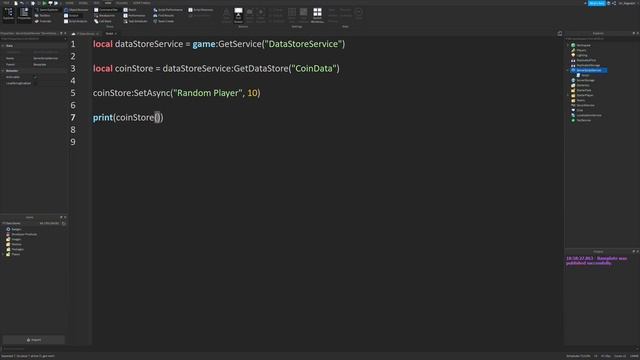The image size is (640, 360).
Task: Click the green Play button in quick access bar
Action: [x=44, y=3]
